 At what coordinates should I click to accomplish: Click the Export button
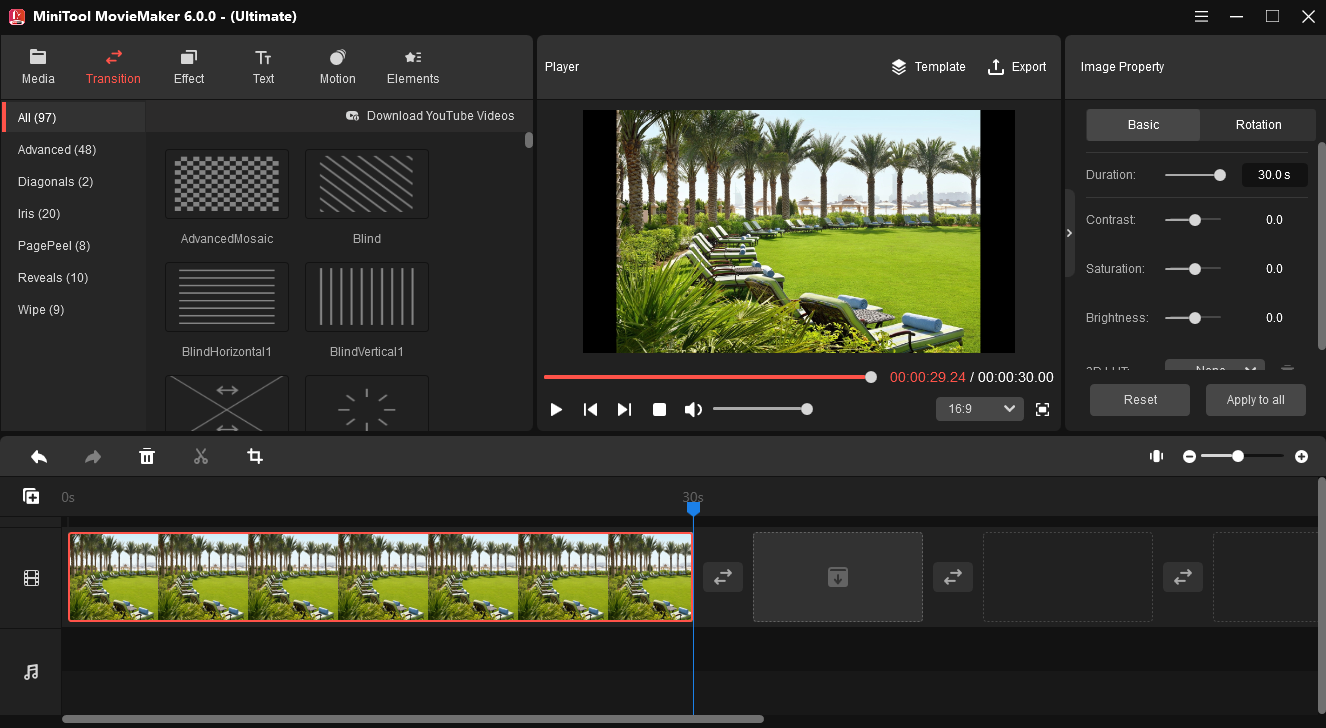click(1017, 67)
